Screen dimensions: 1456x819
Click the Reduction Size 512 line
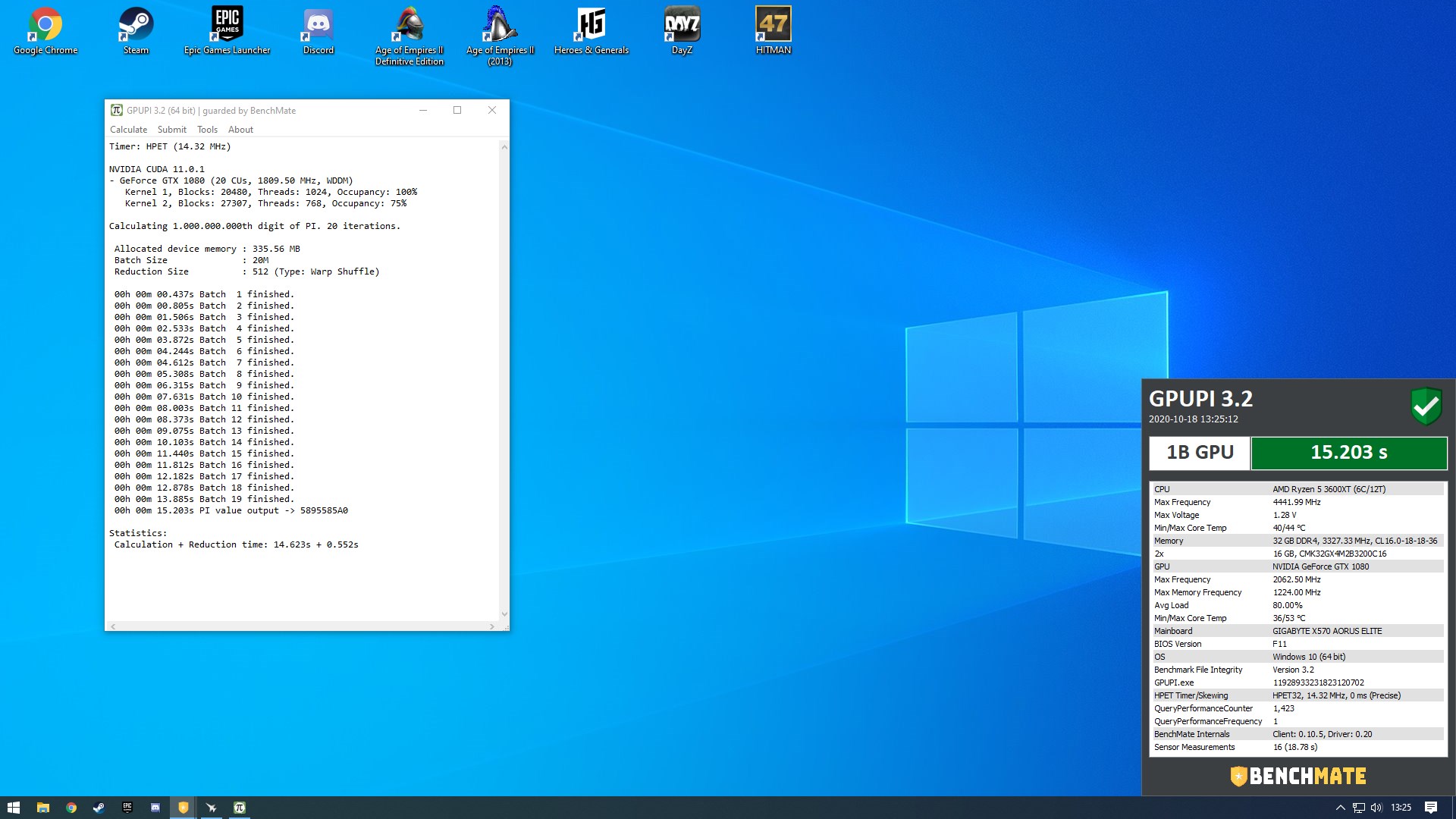click(246, 271)
